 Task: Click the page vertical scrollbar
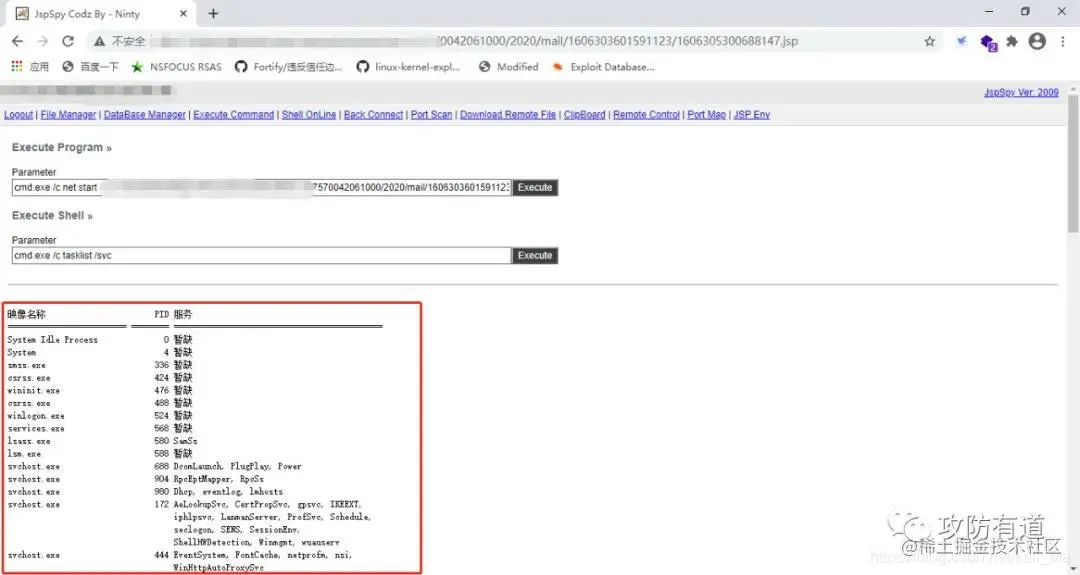click(x=1073, y=164)
